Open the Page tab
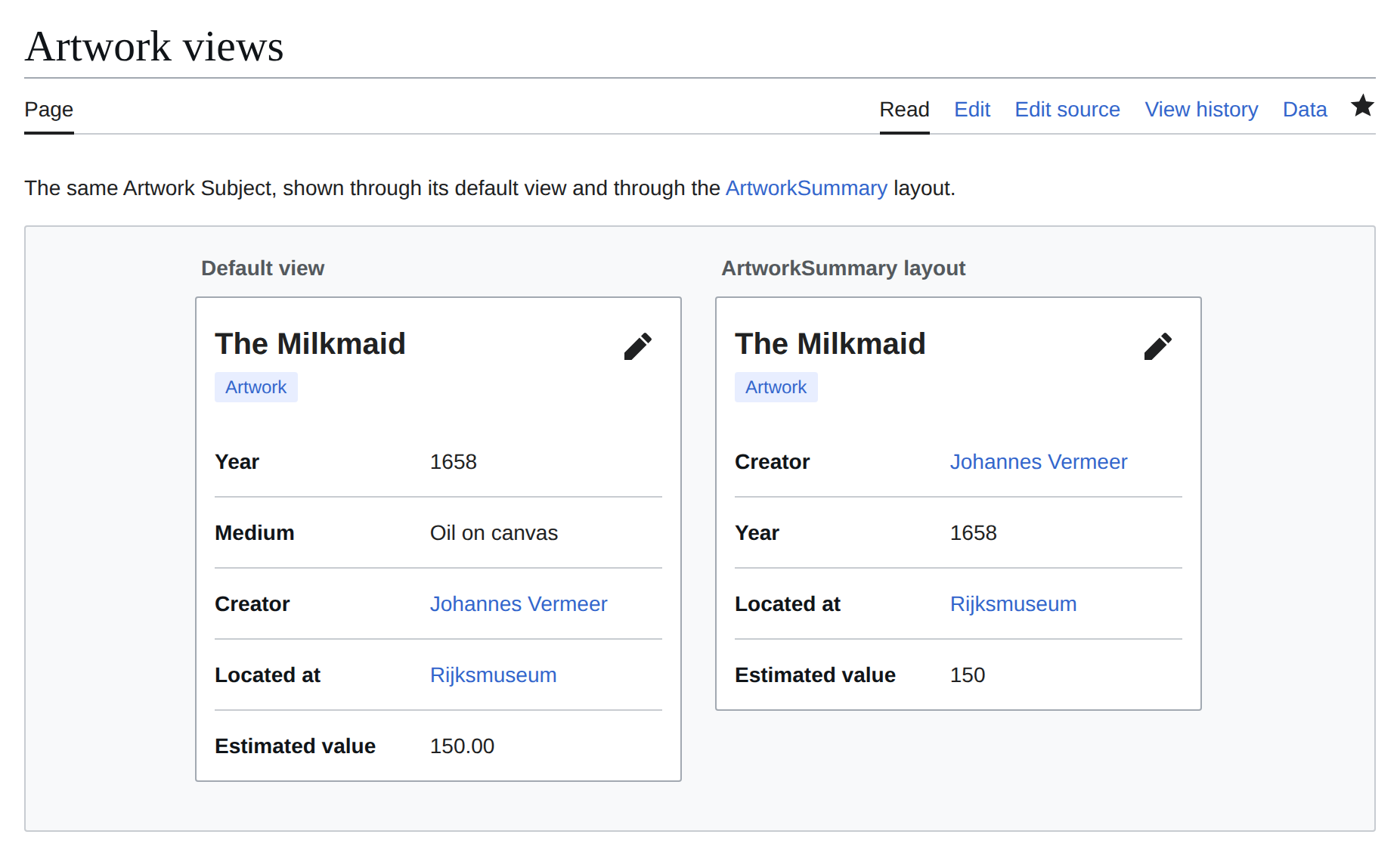Viewport: 1400px width, 856px height. (49, 110)
